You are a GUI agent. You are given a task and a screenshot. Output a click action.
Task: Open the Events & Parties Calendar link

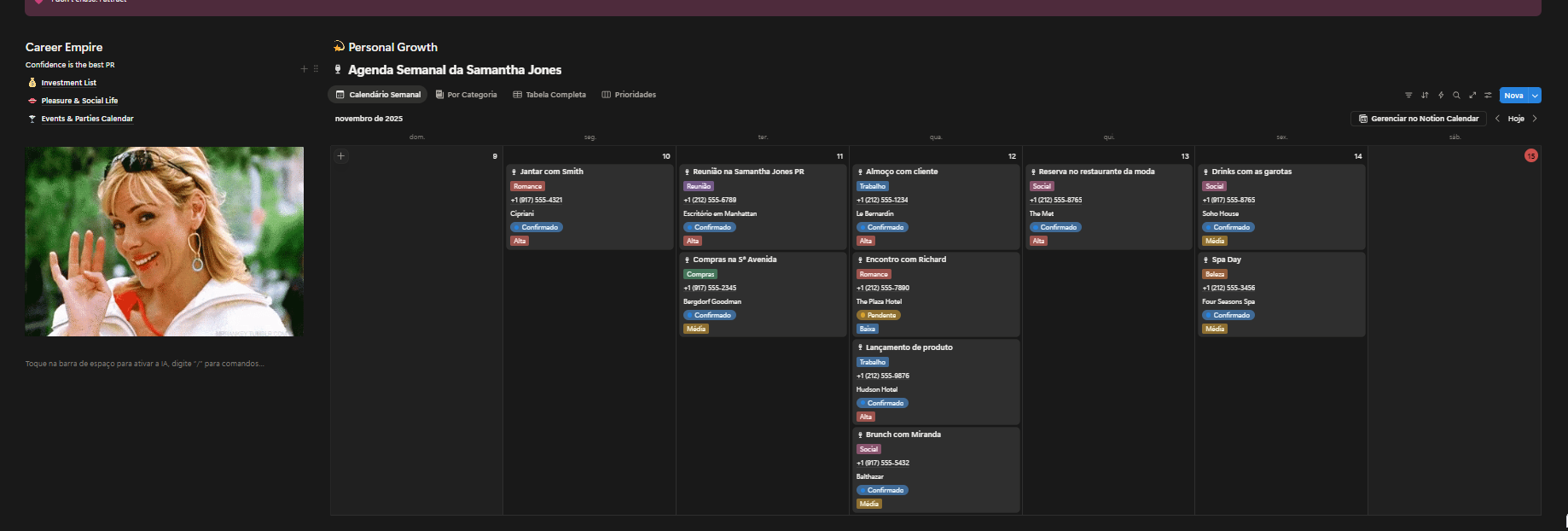click(x=87, y=119)
